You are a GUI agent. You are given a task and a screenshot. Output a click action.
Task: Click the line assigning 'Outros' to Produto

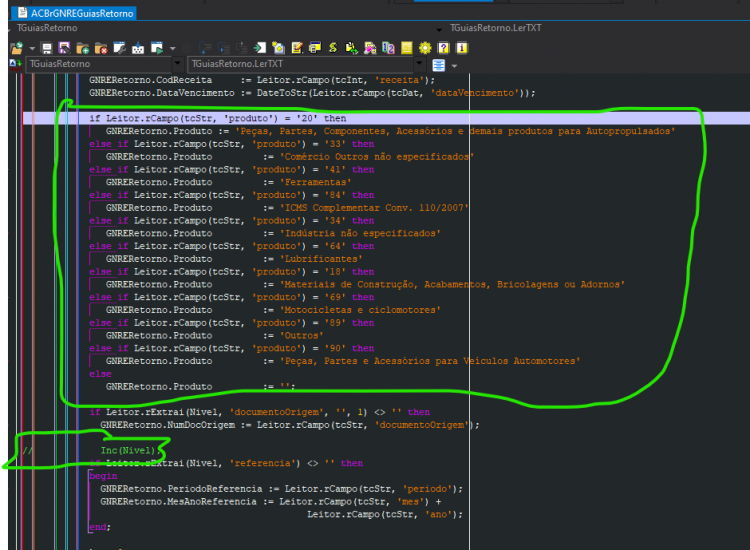214,335
